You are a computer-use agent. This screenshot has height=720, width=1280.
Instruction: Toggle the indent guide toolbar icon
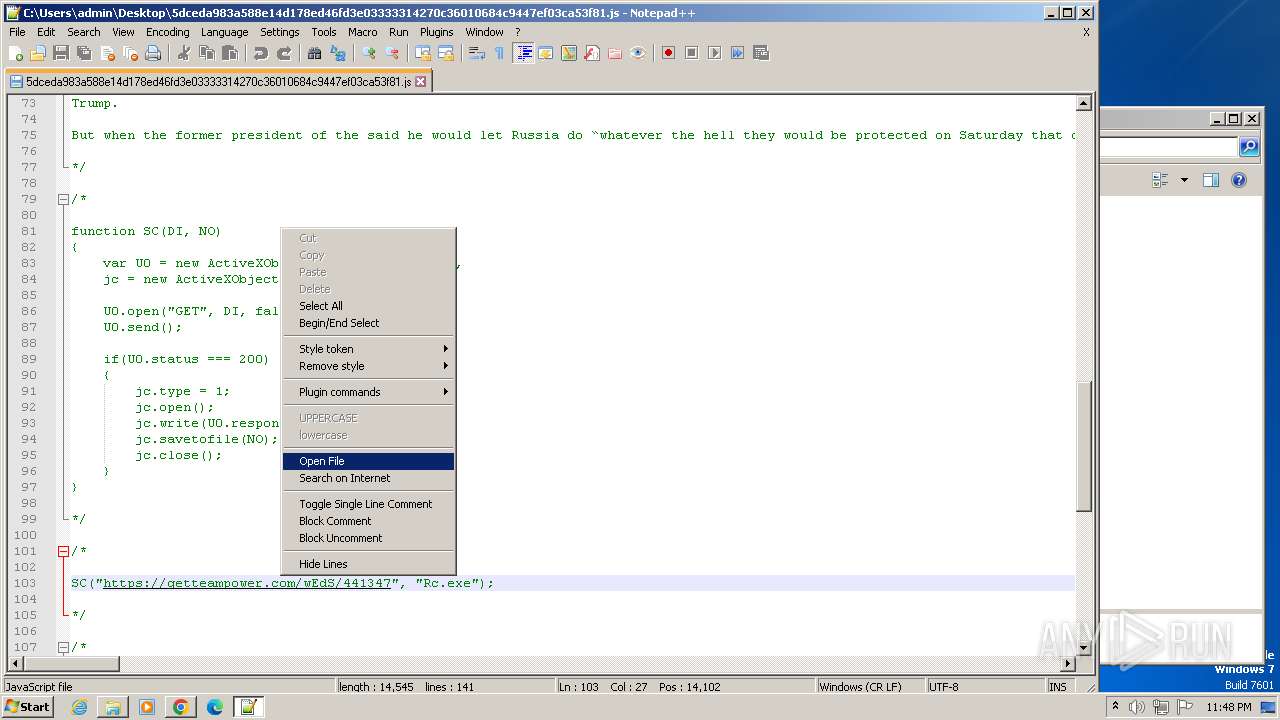pyautogui.click(x=523, y=53)
